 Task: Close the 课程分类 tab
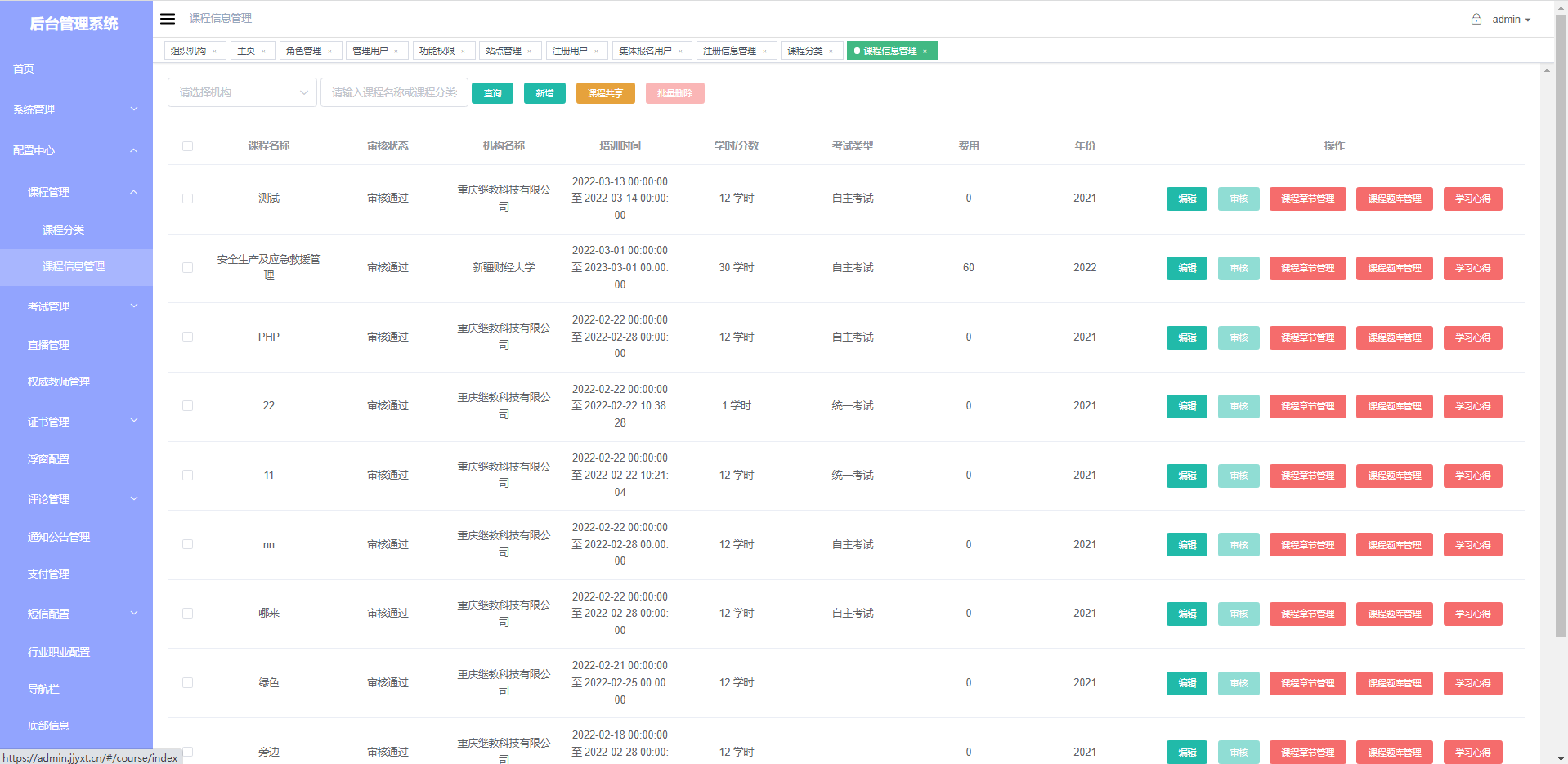coord(831,51)
